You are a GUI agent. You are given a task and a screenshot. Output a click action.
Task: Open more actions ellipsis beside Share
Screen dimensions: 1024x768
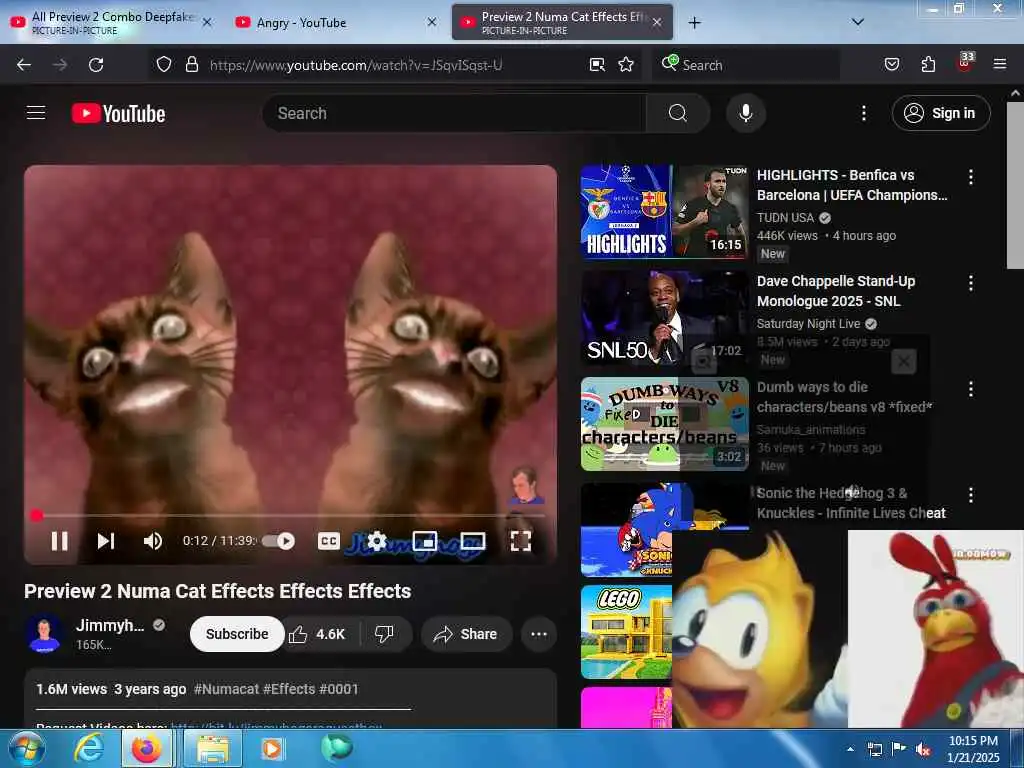click(x=539, y=634)
